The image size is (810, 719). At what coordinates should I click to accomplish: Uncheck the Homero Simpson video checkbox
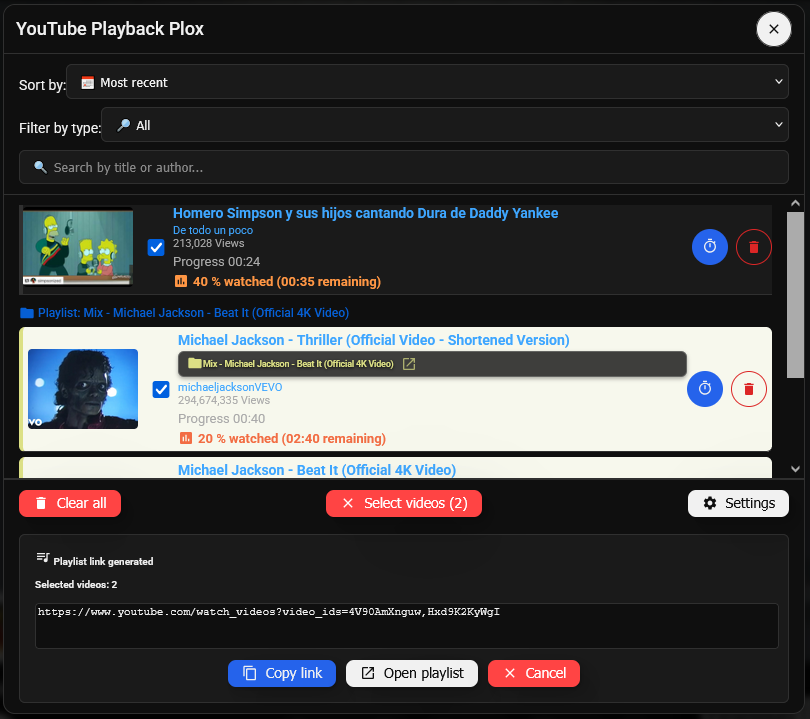156,247
